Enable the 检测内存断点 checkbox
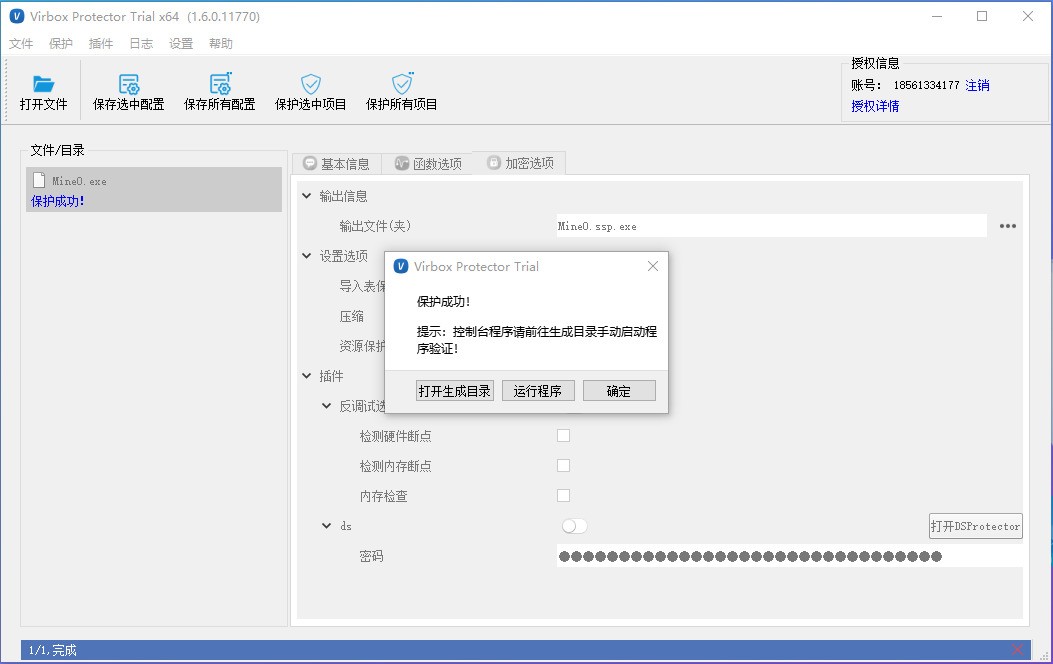1053x664 pixels. pos(563,466)
